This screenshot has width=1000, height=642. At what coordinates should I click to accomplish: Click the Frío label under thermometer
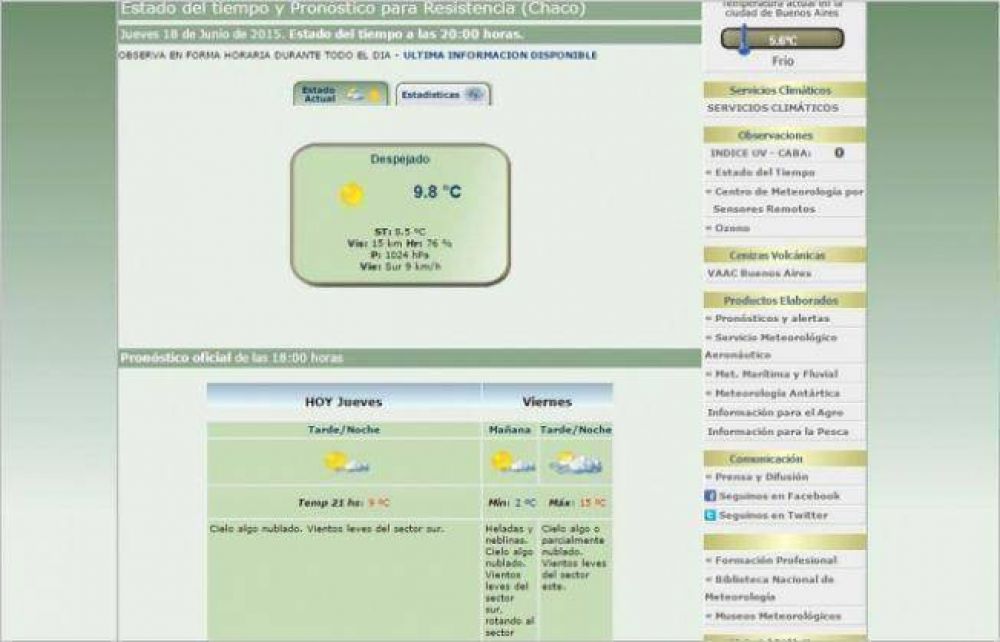point(783,61)
